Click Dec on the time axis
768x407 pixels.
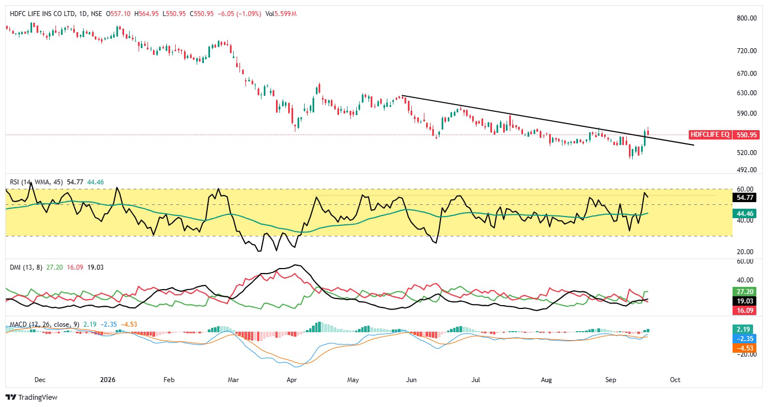tap(40, 380)
